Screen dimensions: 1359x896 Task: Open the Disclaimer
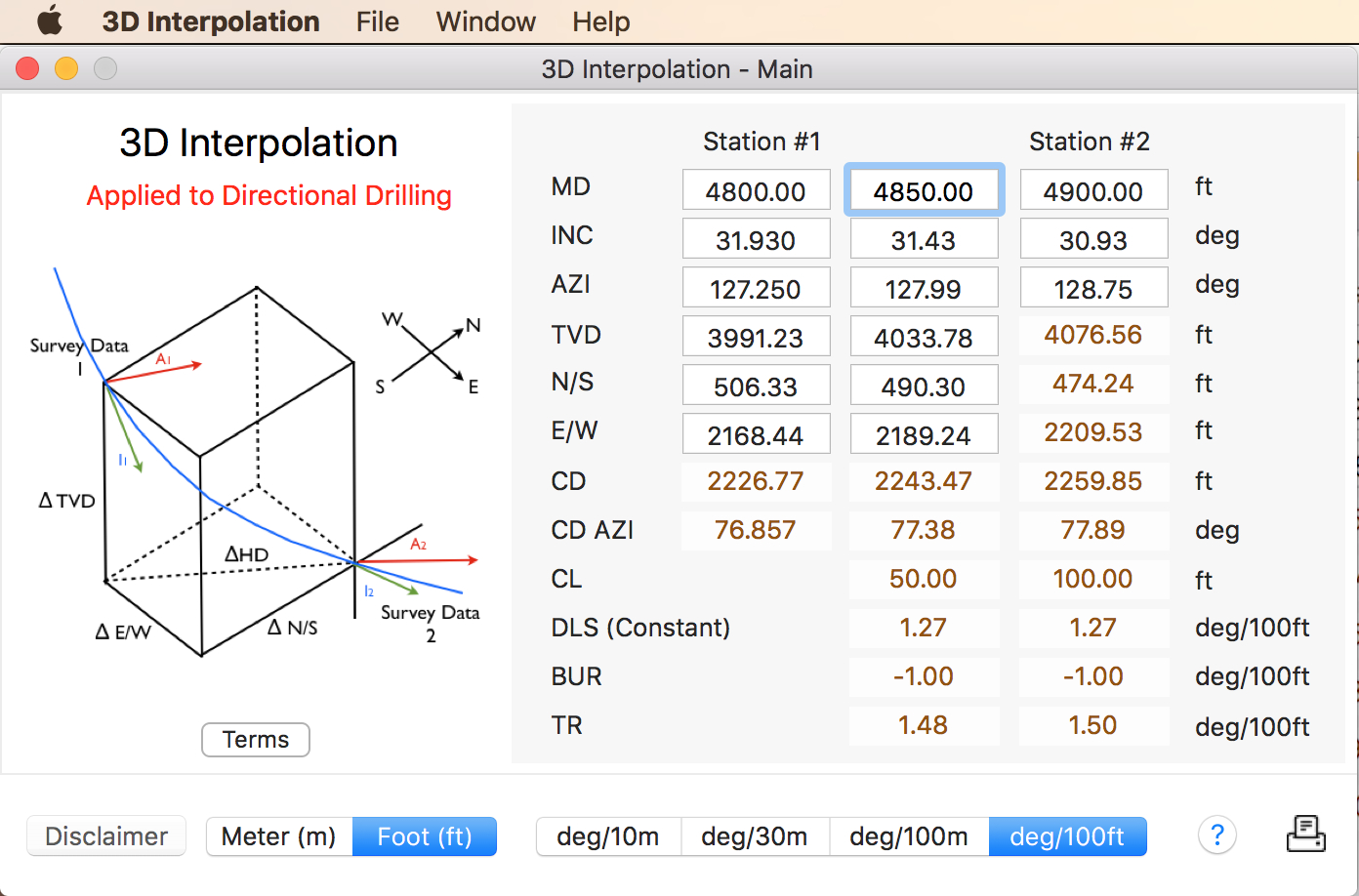point(106,836)
